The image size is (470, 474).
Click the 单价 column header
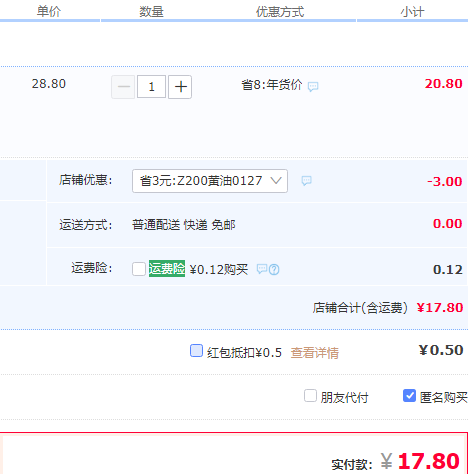click(49, 12)
